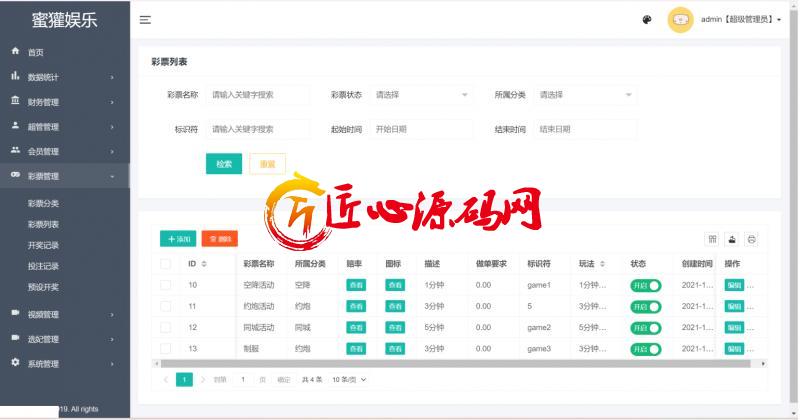The image size is (800, 420).
Task: Expand the 财务管理 menu arrow
Action: (x=112, y=103)
